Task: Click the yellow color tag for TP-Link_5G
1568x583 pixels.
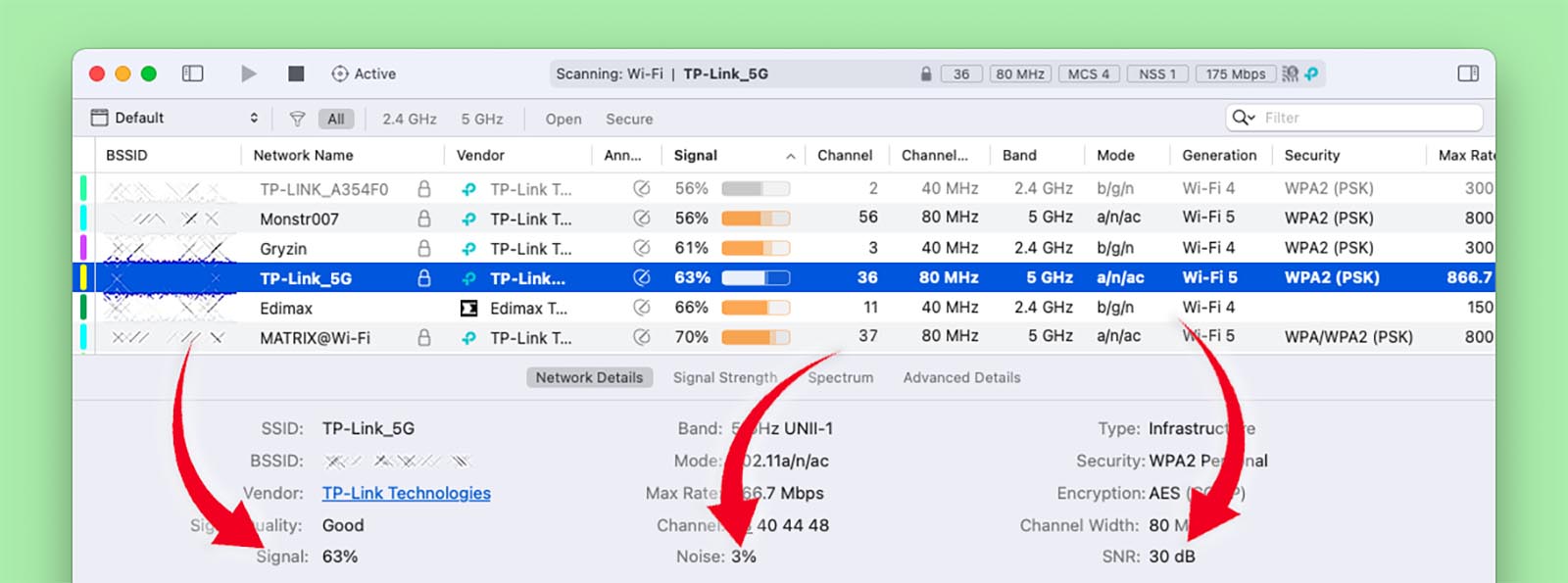Action: pyautogui.click(x=83, y=277)
